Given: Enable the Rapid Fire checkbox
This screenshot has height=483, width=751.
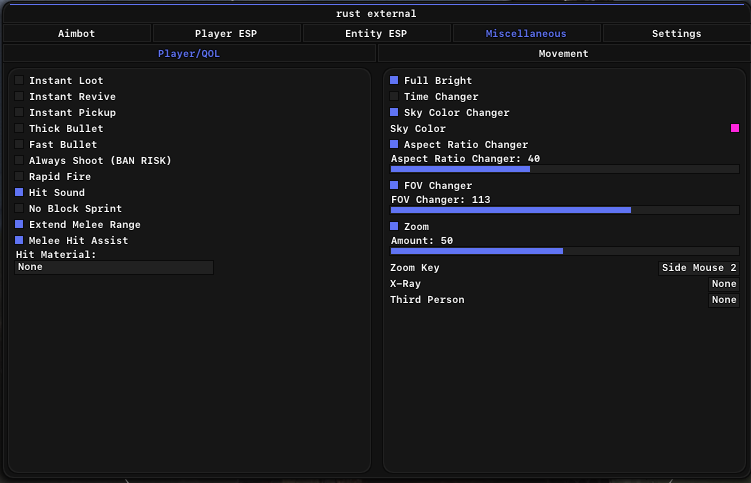Looking at the screenshot, I should (19, 176).
